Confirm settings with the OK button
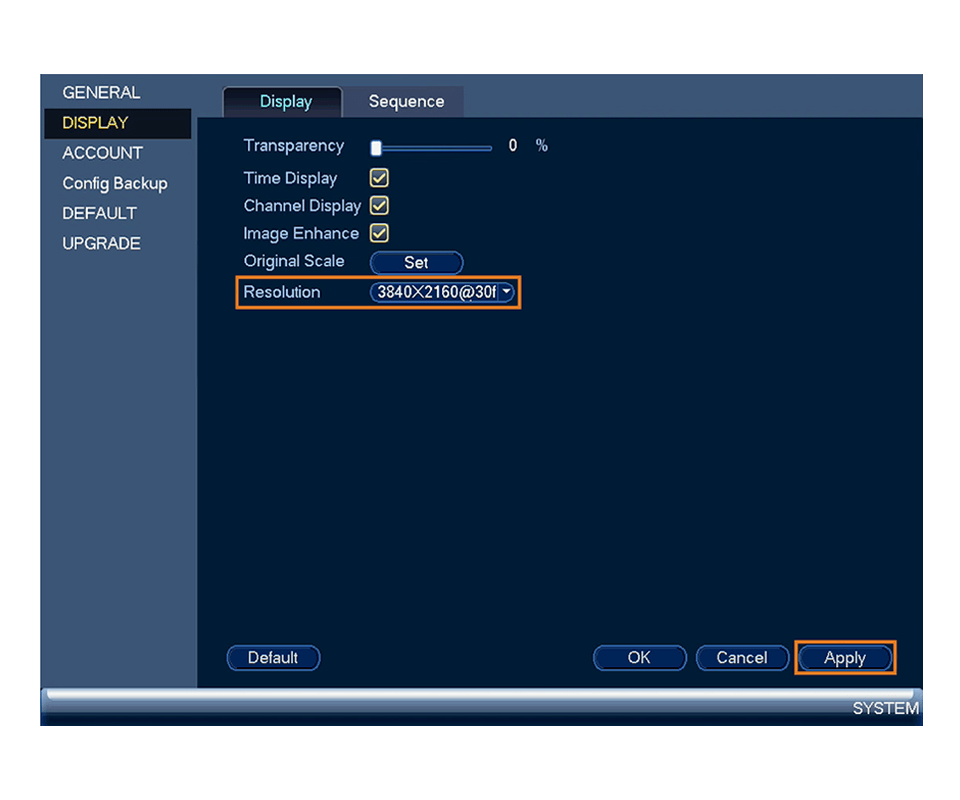 coord(639,657)
